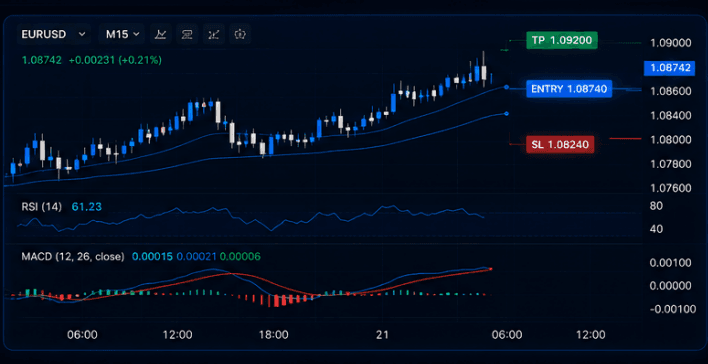Click the red MACD signal line endpoint
The width and height of the screenshot is (708, 364).
coord(490,269)
